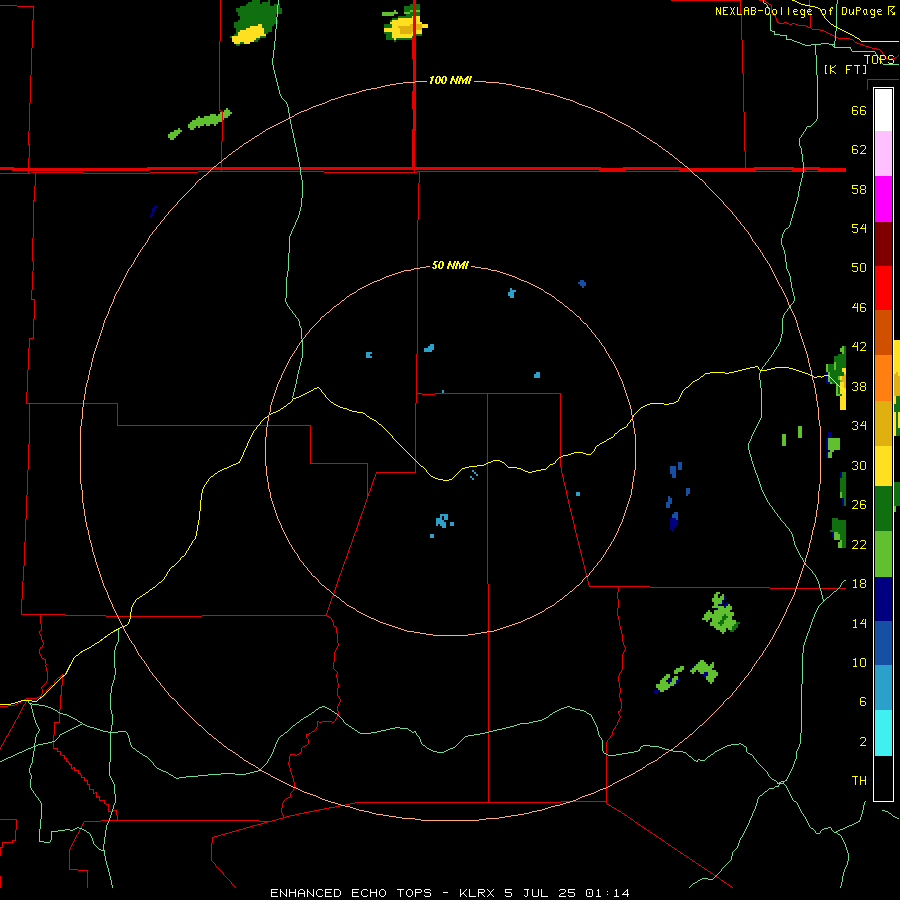900x900 pixels.
Task: Click the legend value '38'
Action: pyautogui.click(x=859, y=386)
